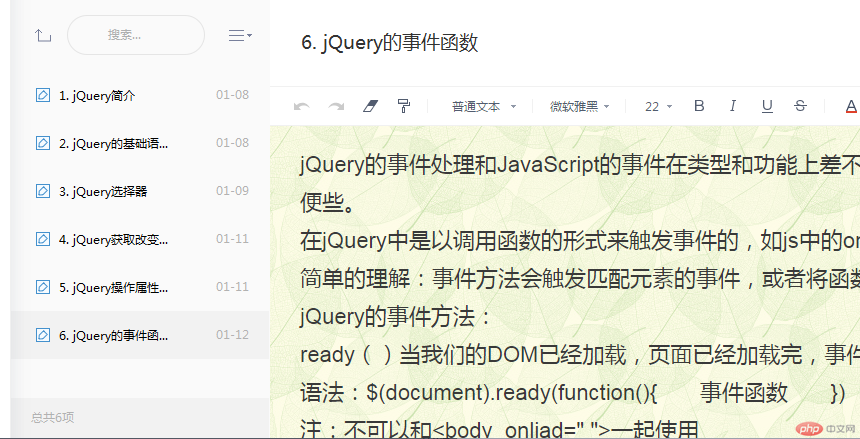The image size is (860, 439).
Task: Open note 3. jQuery选择器
Action: pyautogui.click(x=140, y=192)
